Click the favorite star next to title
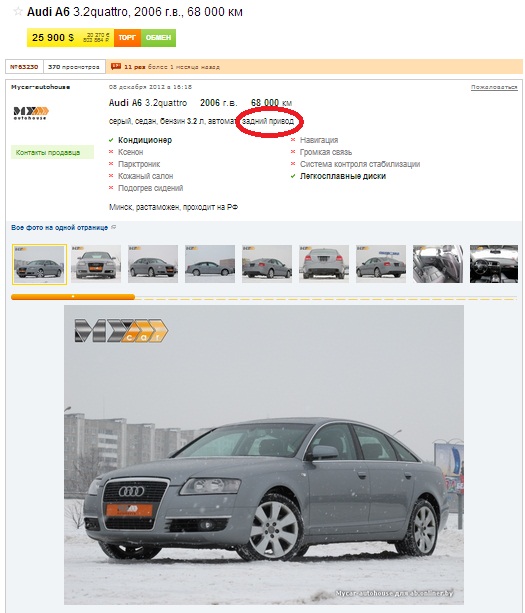 [18, 11]
